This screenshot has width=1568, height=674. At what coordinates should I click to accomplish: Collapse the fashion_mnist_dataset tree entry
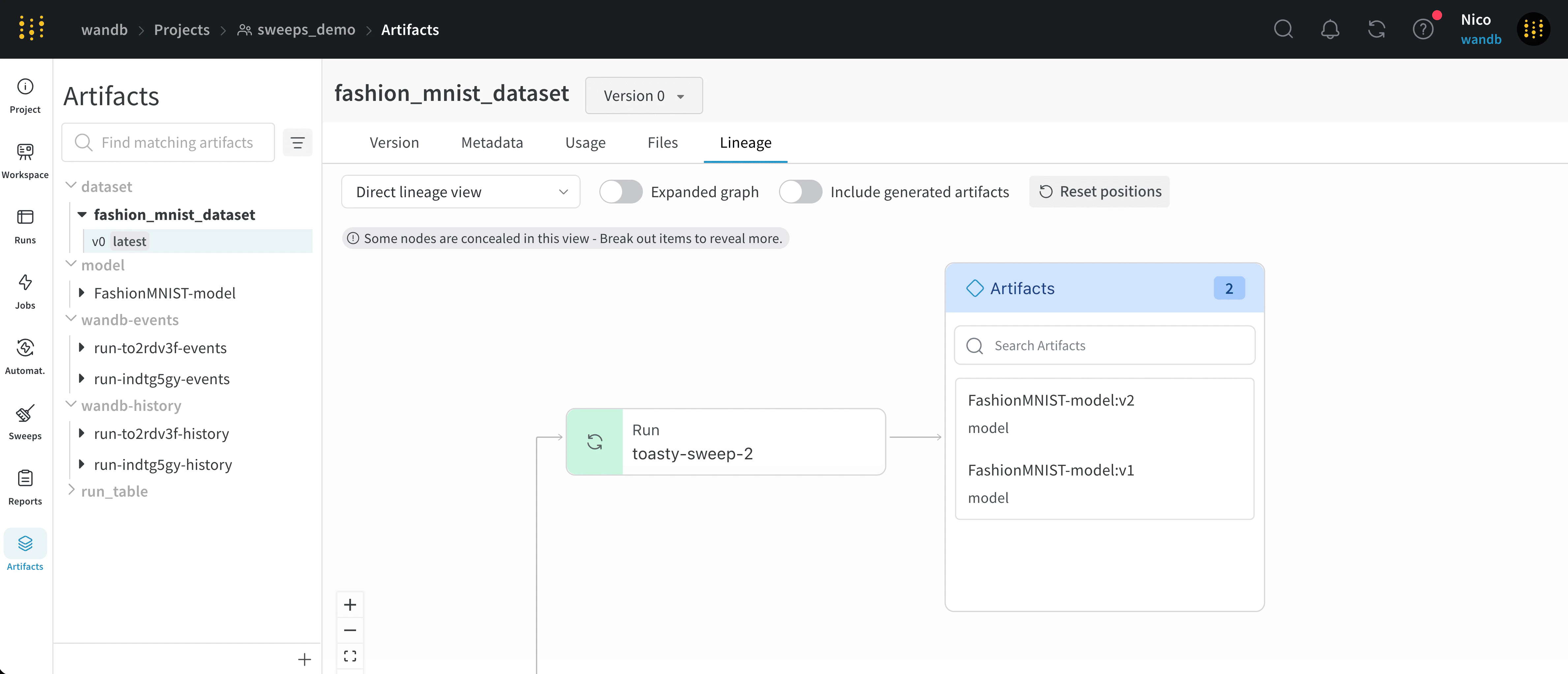tap(83, 214)
